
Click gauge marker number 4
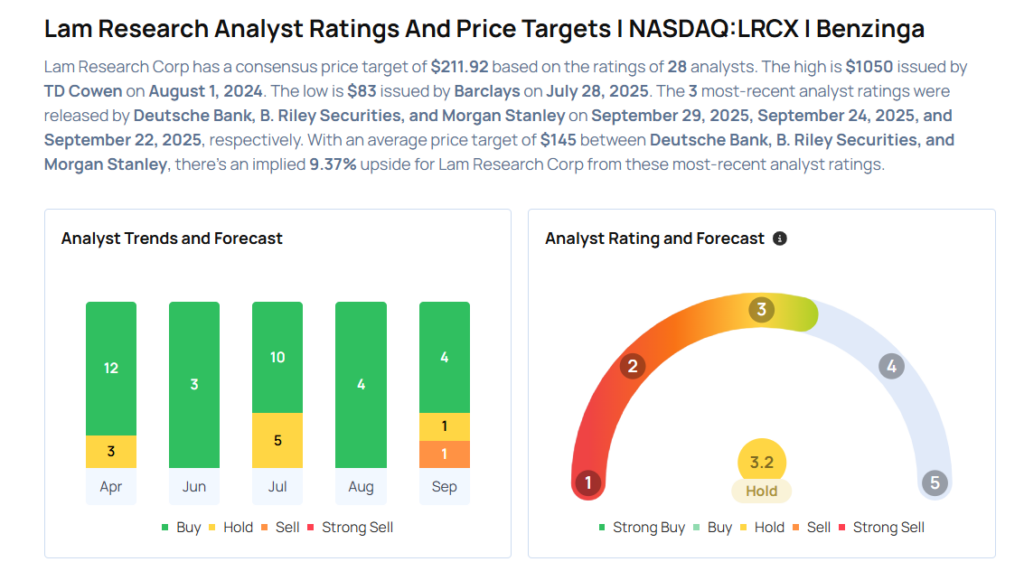[891, 366]
